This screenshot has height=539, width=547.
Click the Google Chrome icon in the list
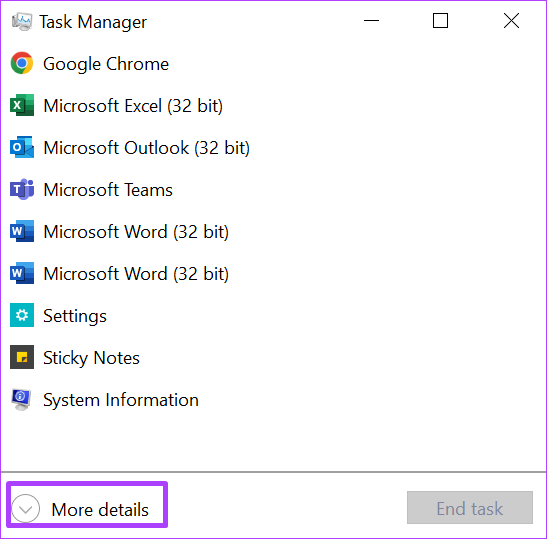click(x=22, y=63)
